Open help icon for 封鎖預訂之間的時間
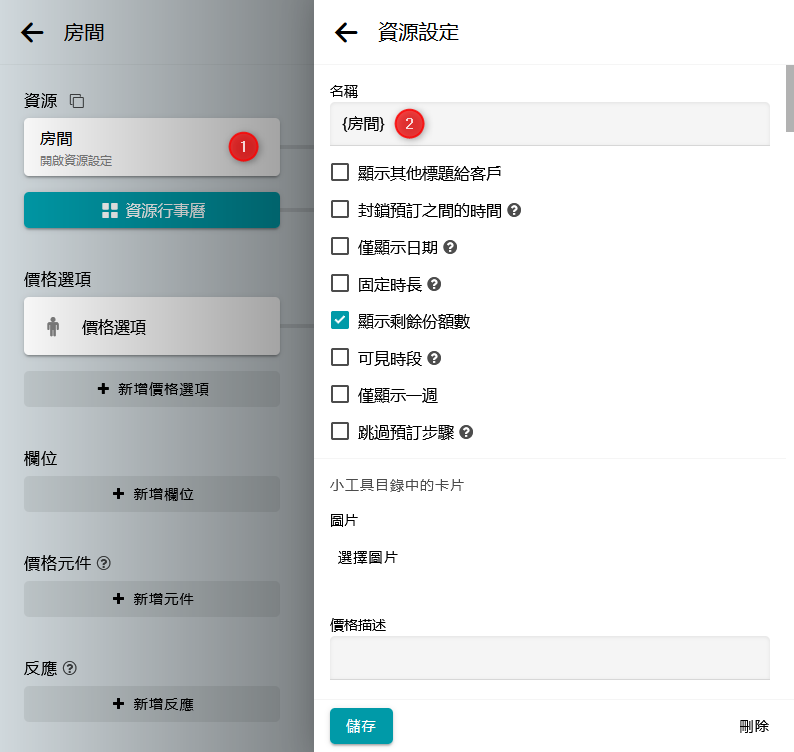Viewport: 794px width, 752px height. point(515,210)
